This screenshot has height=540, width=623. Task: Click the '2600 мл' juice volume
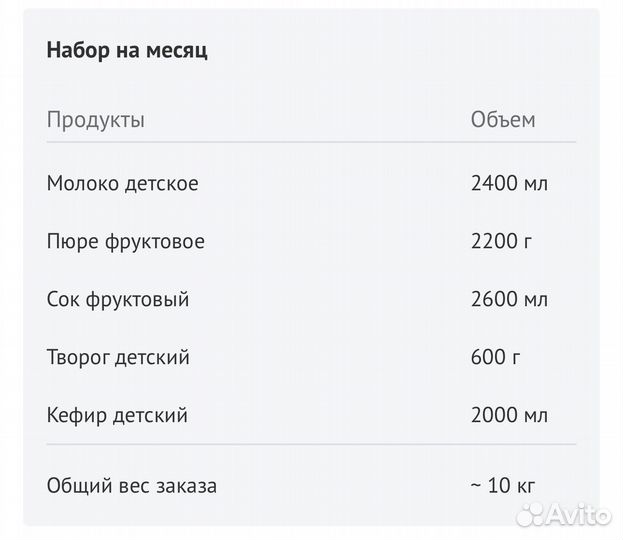coord(509,299)
